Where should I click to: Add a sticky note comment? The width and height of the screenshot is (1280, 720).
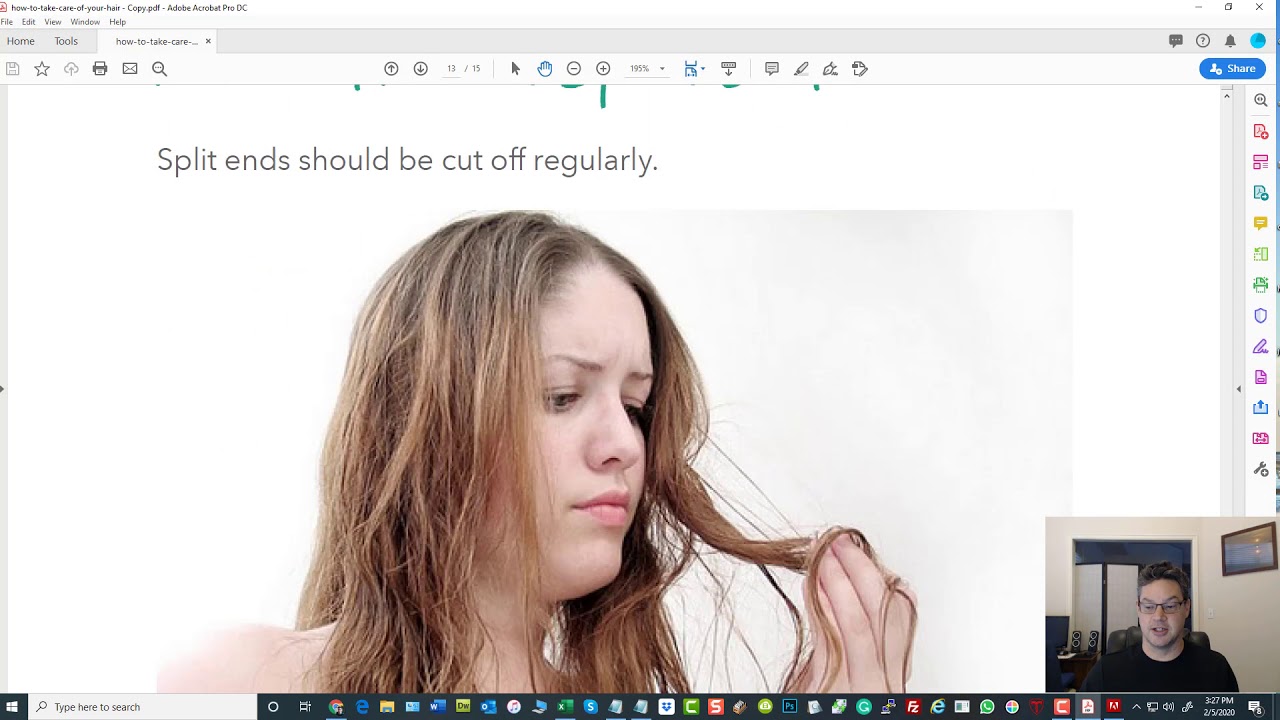tap(772, 69)
